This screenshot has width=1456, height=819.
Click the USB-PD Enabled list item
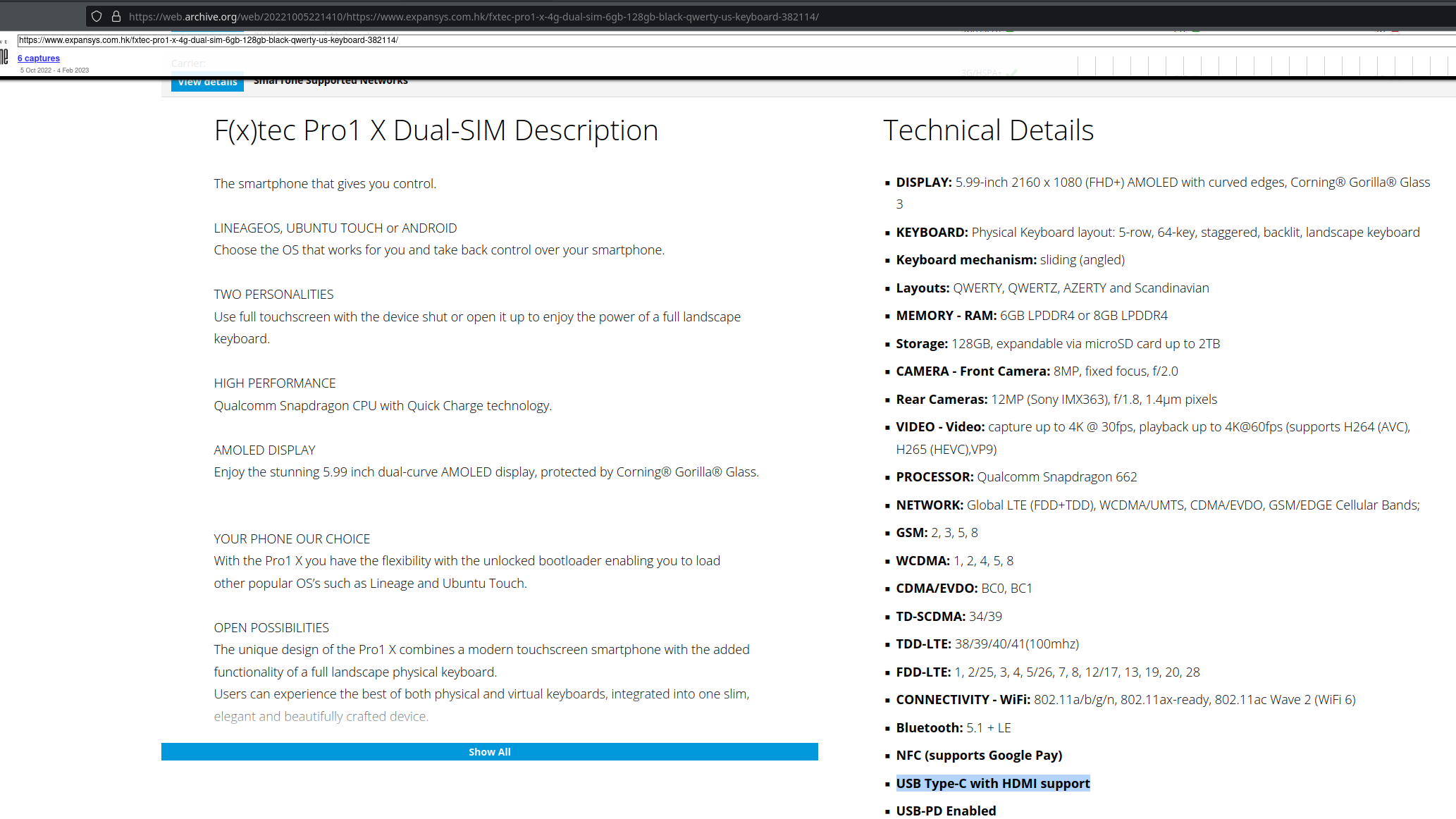pos(945,811)
